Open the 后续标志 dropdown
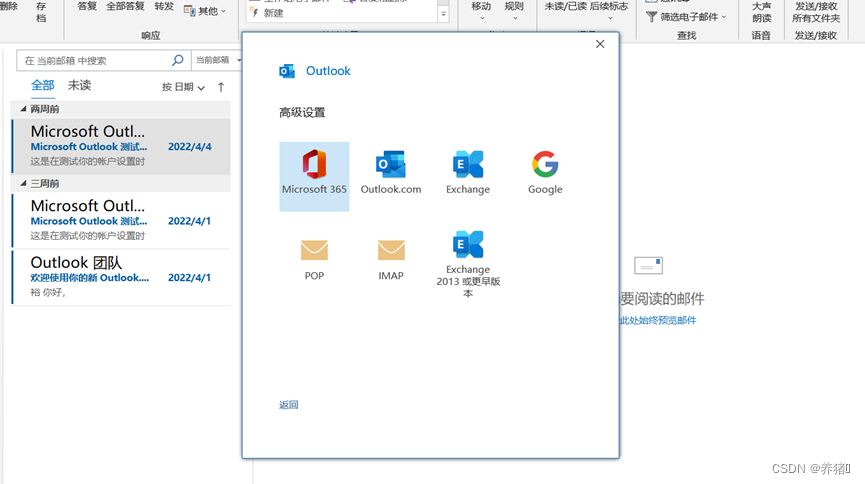Viewport: 865px width, 484px height. [x=609, y=11]
